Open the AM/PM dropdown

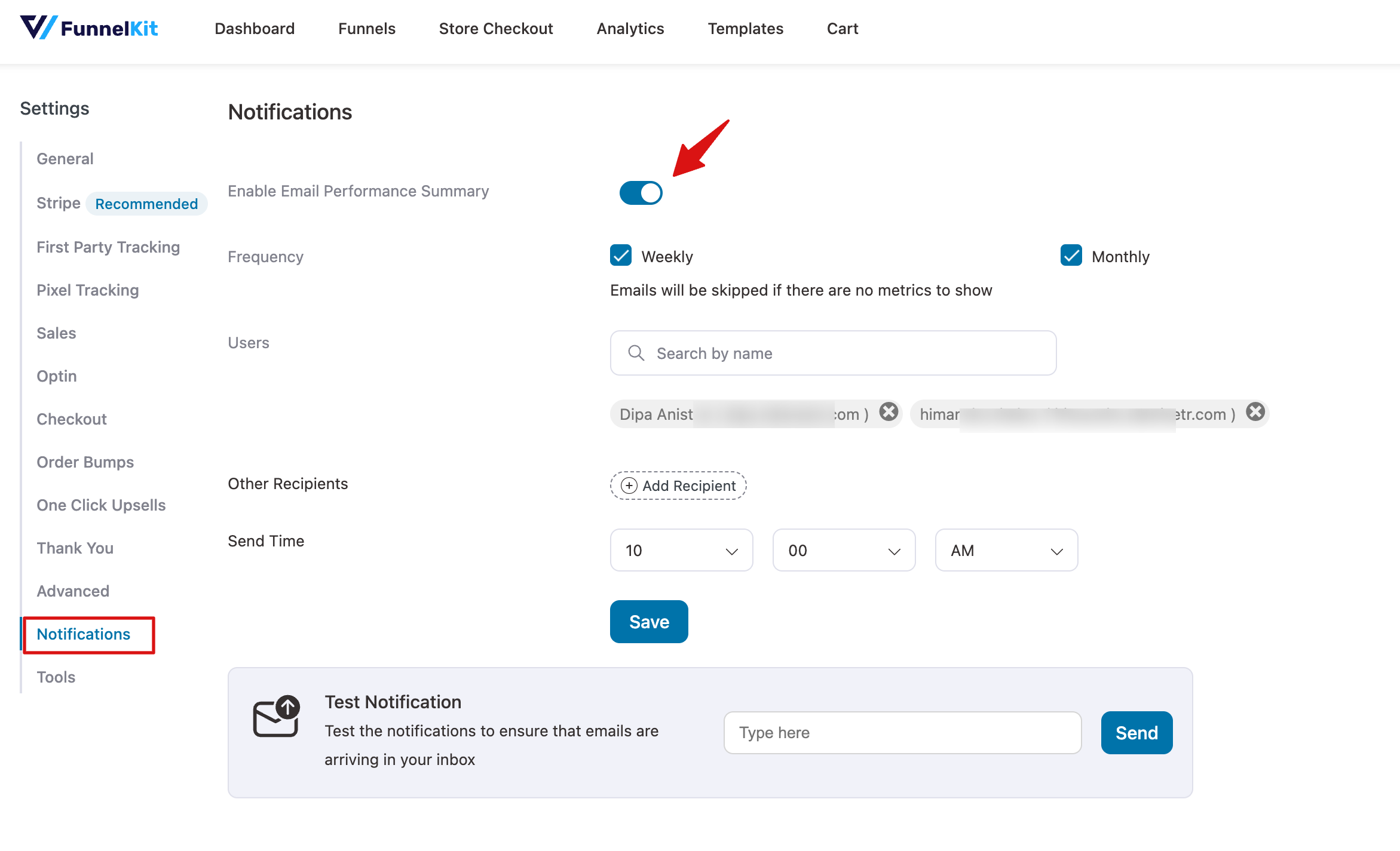(x=1006, y=550)
